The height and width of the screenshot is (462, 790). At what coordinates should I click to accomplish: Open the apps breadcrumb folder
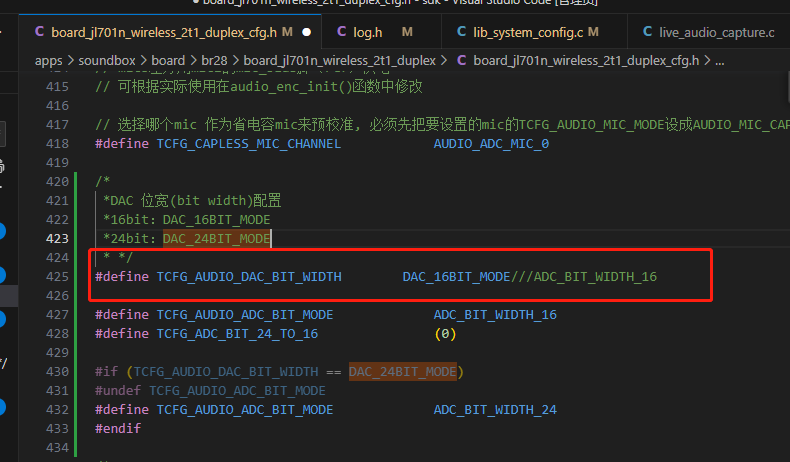(49, 61)
